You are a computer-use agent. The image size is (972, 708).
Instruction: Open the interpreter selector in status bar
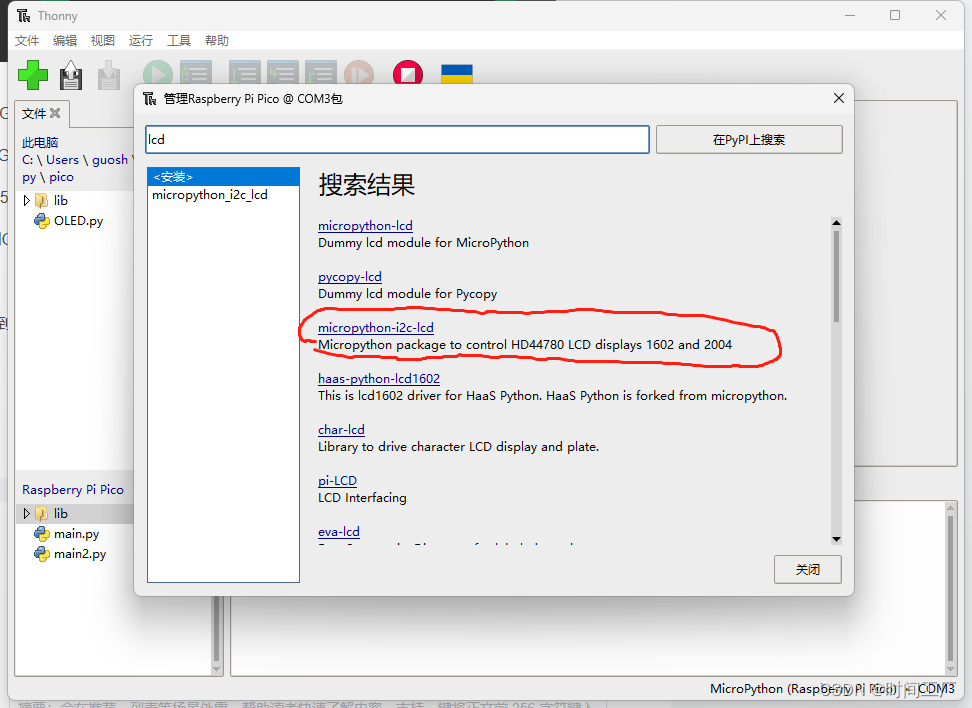pos(832,689)
